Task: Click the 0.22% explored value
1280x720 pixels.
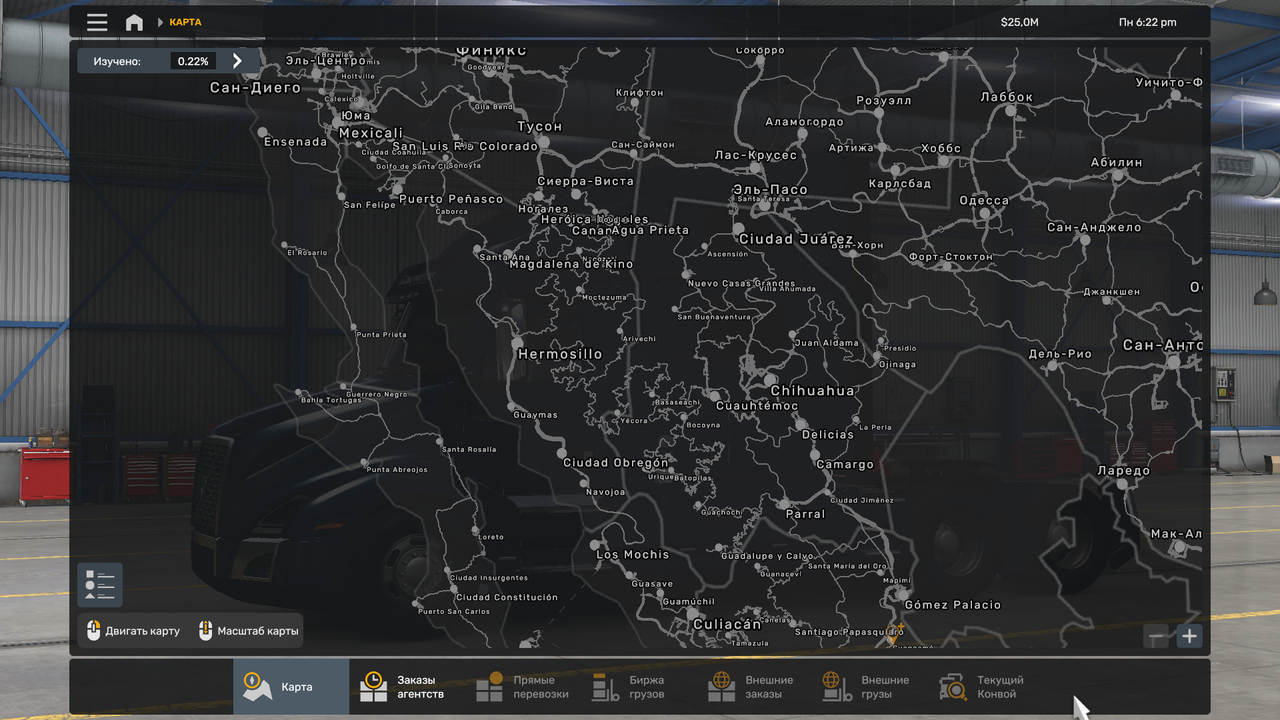Action: point(193,61)
